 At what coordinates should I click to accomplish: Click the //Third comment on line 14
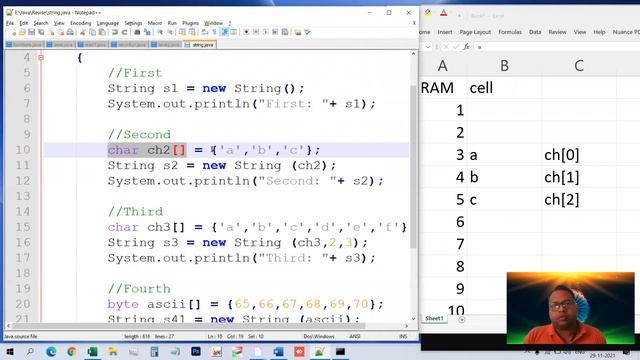(x=136, y=212)
